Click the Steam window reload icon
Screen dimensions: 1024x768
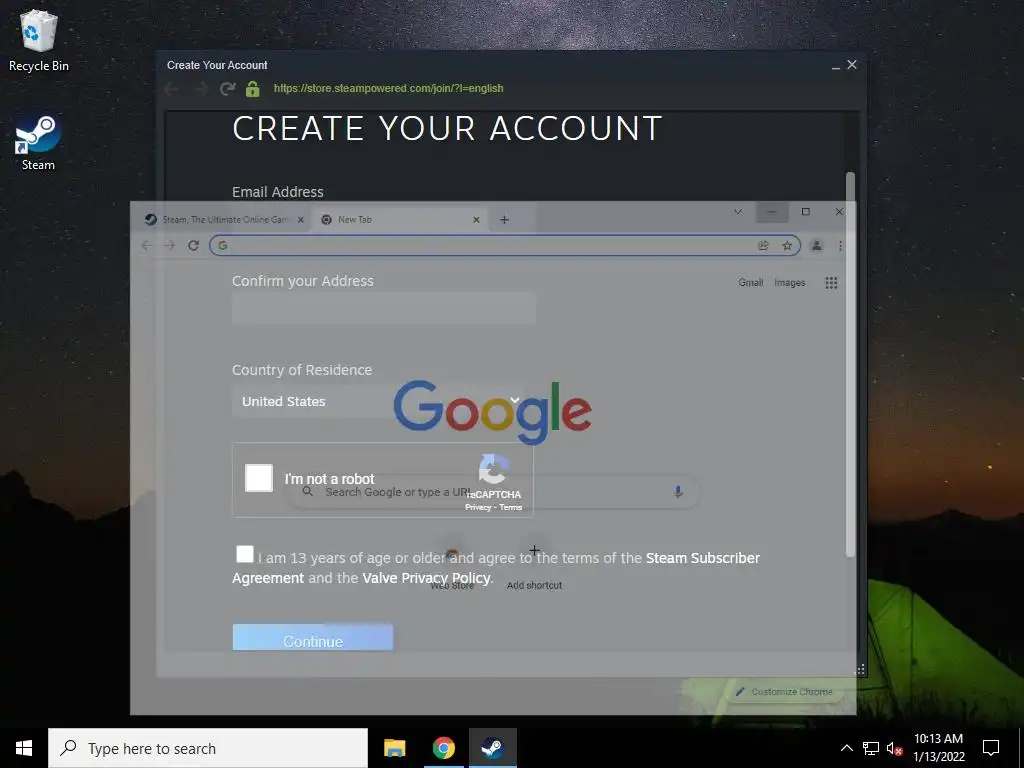227,89
